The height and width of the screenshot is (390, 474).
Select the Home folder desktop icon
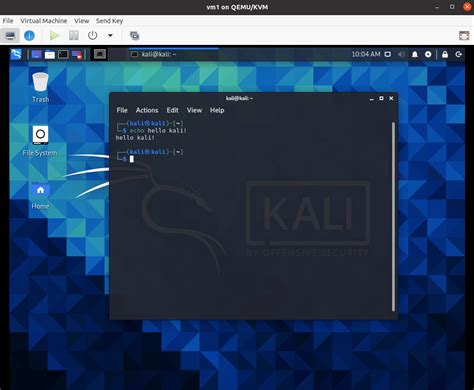click(40, 196)
